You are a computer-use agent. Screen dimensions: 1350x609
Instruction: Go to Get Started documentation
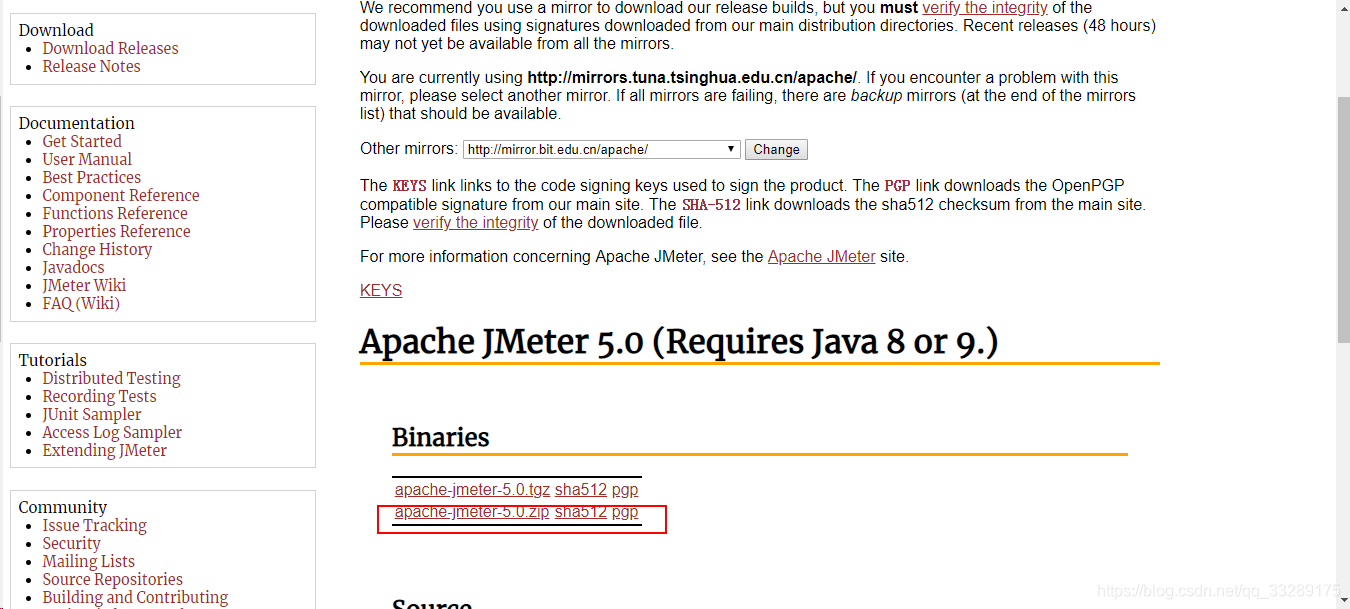pyautogui.click(x=82, y=141)
